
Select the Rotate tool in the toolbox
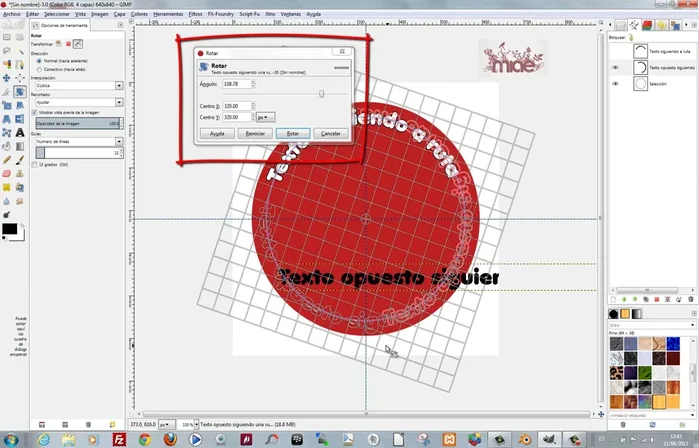20,90
